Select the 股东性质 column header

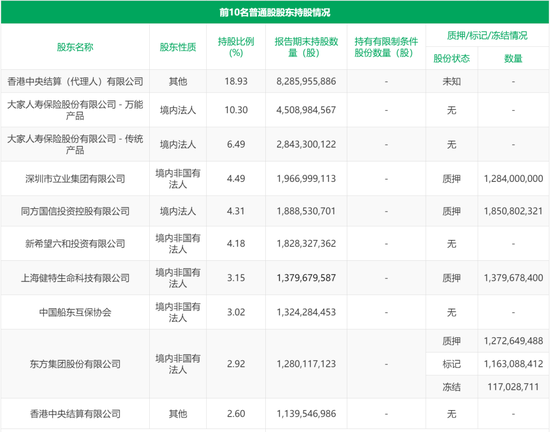(x=178, y=47)
